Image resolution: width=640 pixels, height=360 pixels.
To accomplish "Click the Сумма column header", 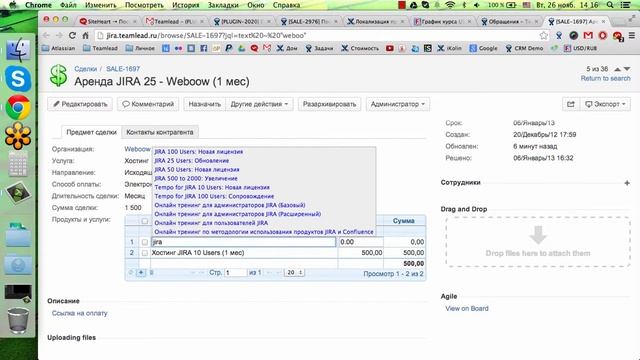I will tap(404, 221).
